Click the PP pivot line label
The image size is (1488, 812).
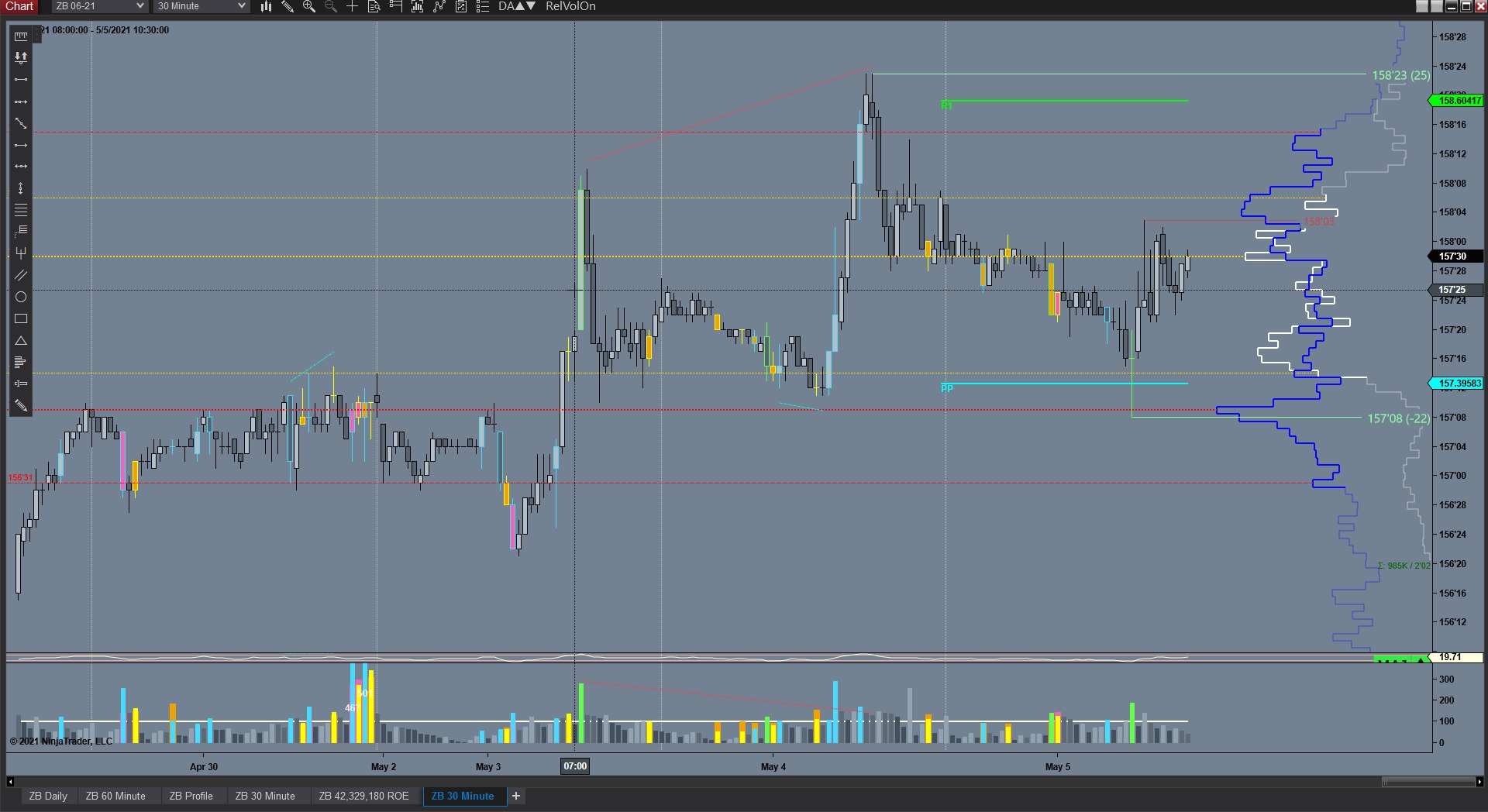pos(946,388)
